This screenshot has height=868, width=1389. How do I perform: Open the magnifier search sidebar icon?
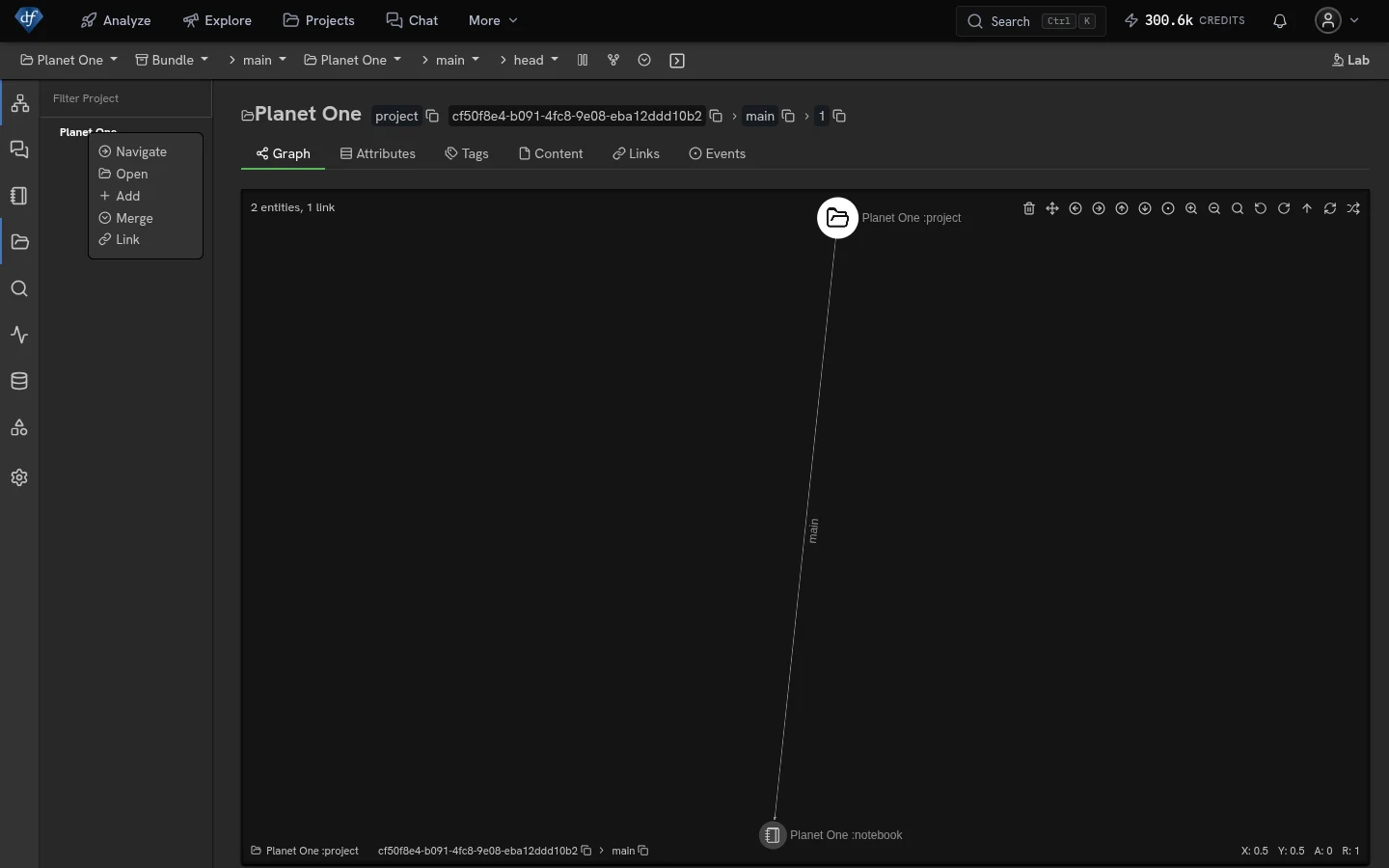coord(19,288)
